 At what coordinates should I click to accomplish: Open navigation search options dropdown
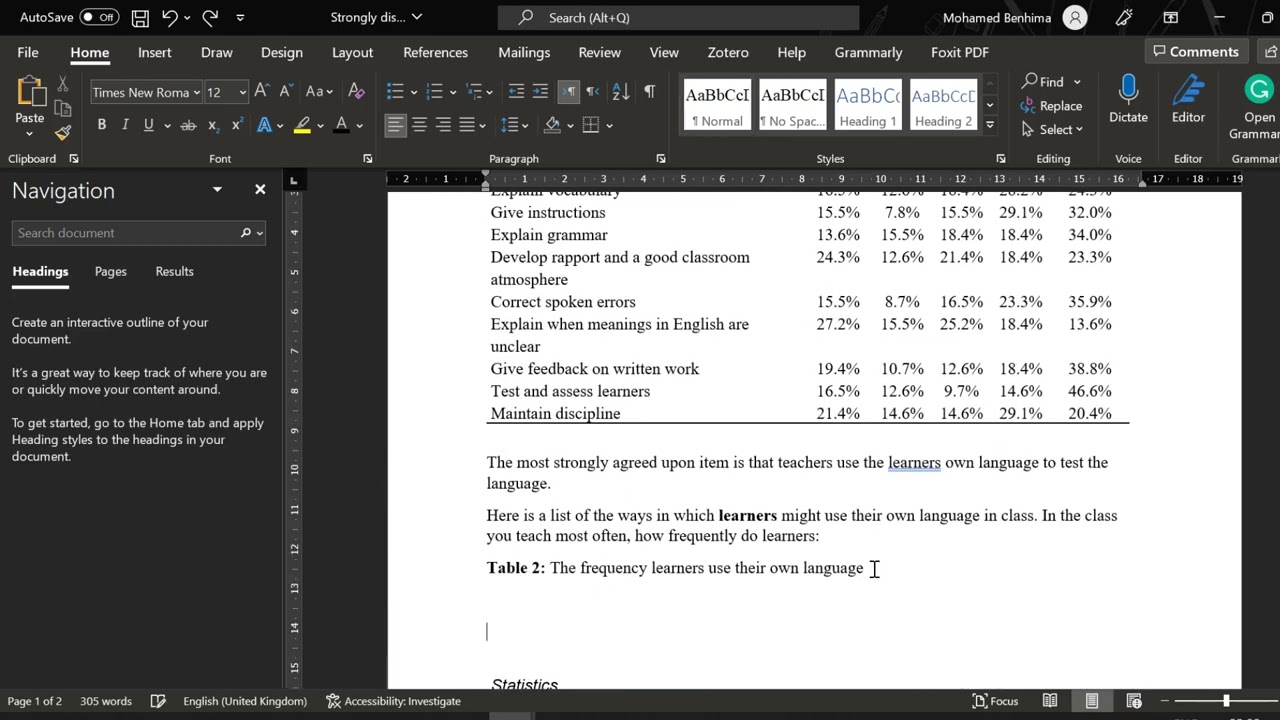click(260, 233)
